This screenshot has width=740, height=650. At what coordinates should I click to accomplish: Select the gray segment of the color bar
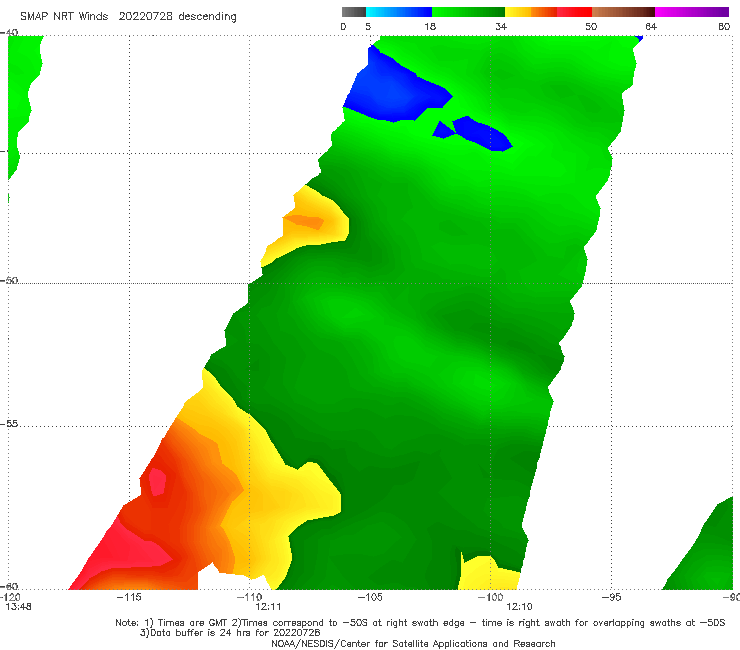point(353,12)
